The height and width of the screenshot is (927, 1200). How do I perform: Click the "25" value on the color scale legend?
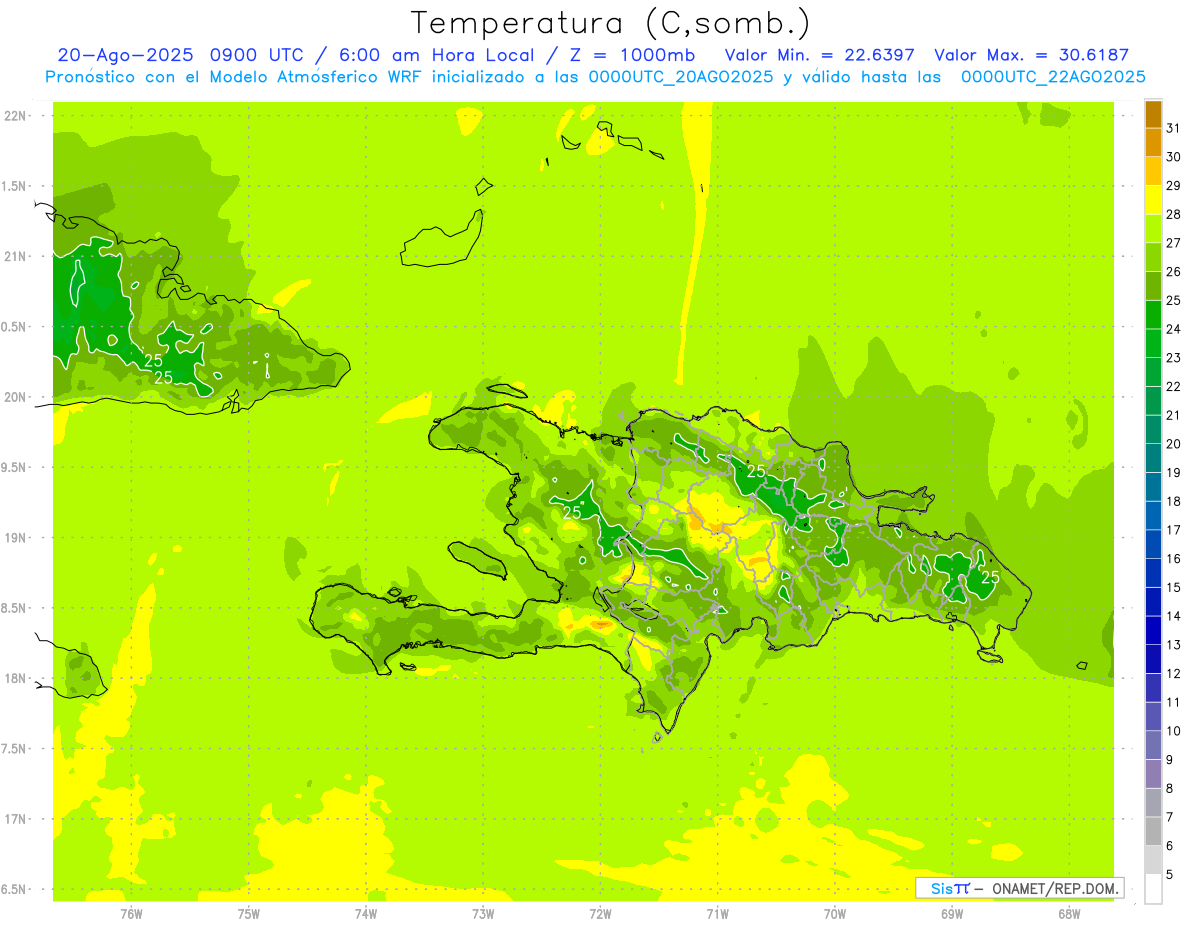click(x=1173, y=300)
